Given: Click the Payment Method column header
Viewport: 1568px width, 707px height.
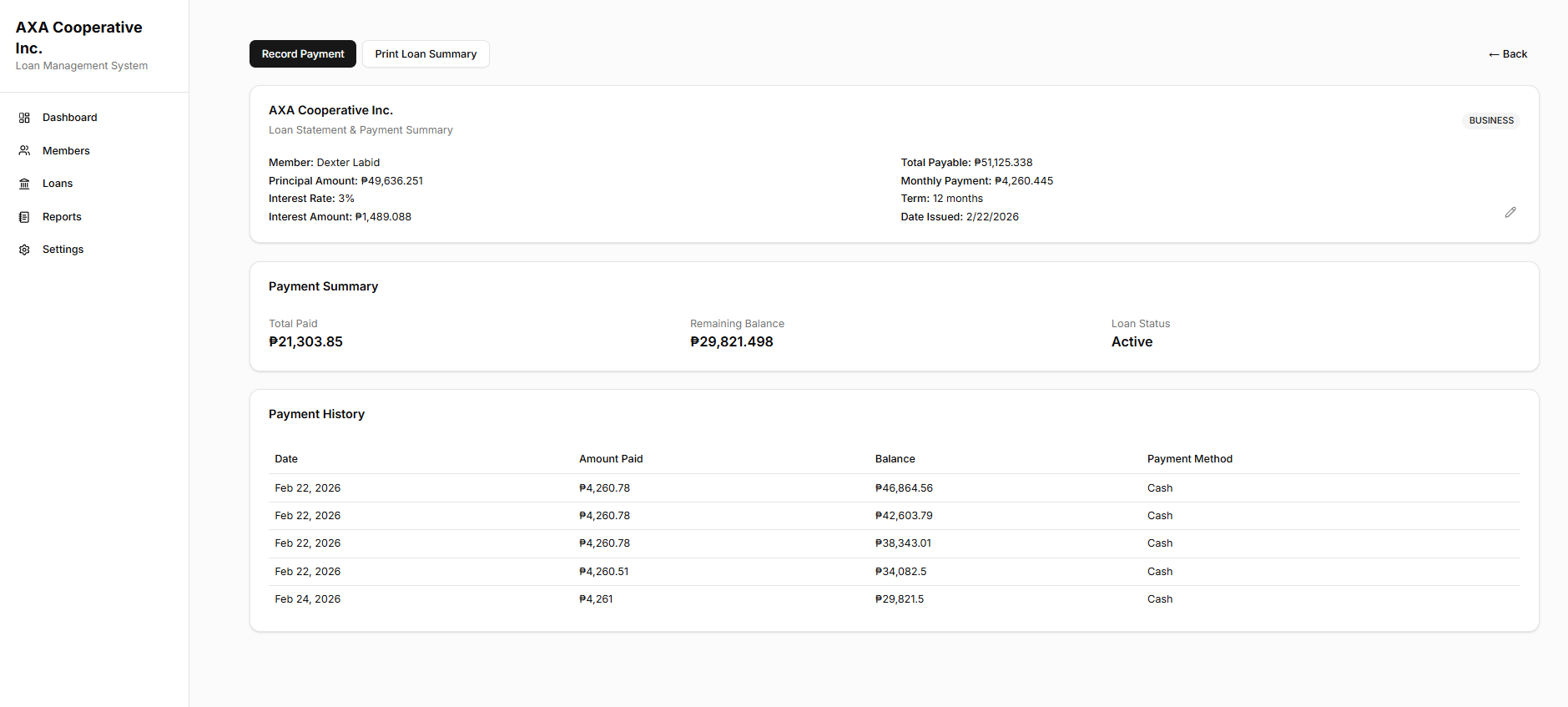Looking at the screenshot, I should 1190,459.
